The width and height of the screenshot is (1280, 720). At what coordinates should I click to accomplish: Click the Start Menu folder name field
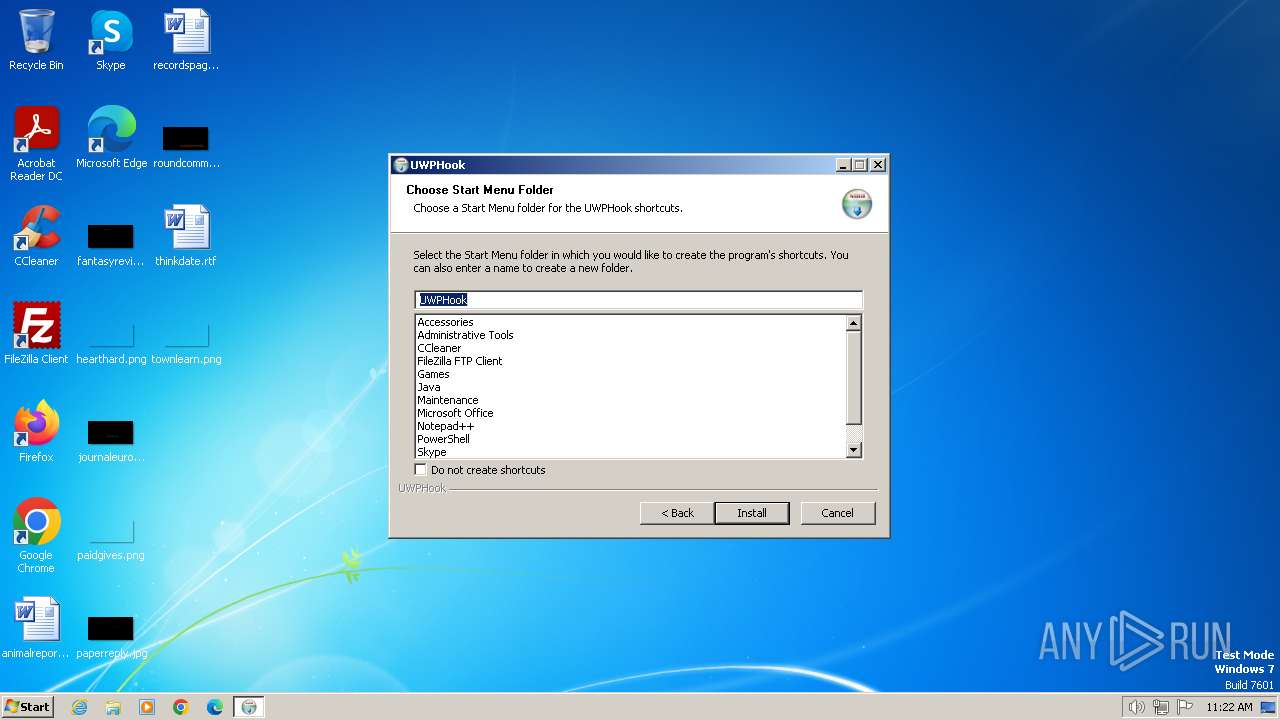pyautogui.click(x=638, y=300)
